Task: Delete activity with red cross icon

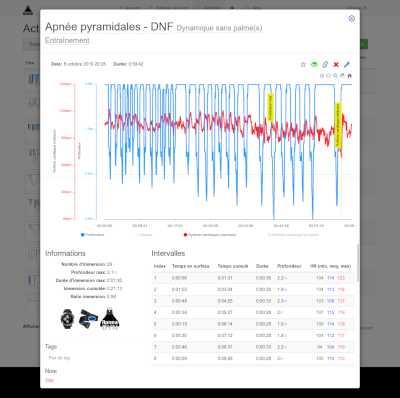Action: [x=336, y=64]
